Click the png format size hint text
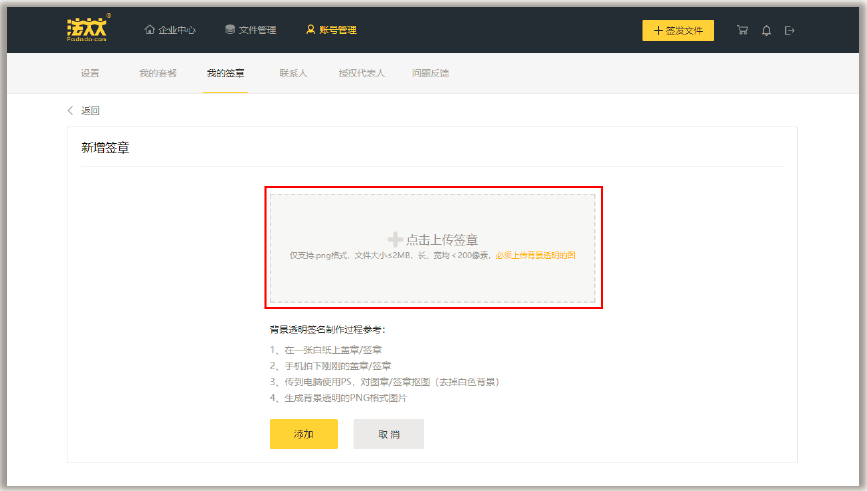Viewport: 867px width, 491px height. pos(390,255)
